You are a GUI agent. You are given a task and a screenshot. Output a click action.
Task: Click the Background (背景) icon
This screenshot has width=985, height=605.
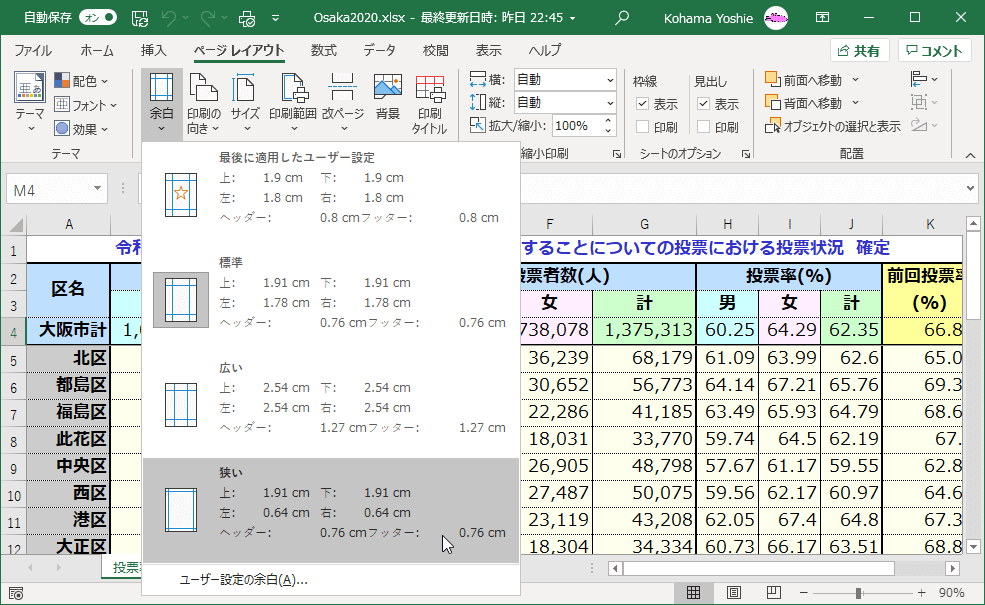[387, 100]
